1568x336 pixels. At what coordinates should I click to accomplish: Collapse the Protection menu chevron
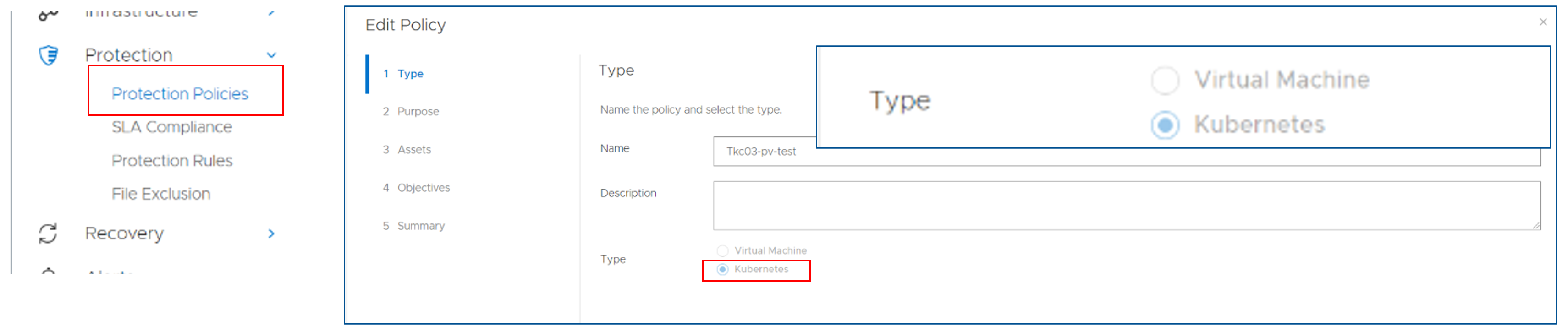[271, 55]
